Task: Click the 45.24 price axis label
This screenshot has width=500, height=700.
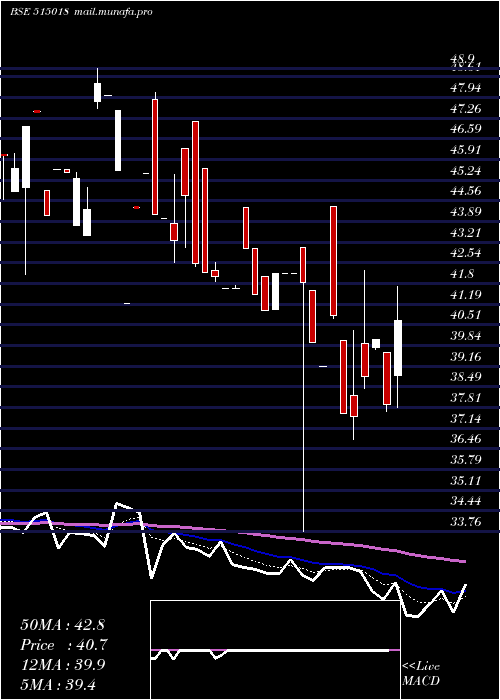Action: [x=466, y=171]
